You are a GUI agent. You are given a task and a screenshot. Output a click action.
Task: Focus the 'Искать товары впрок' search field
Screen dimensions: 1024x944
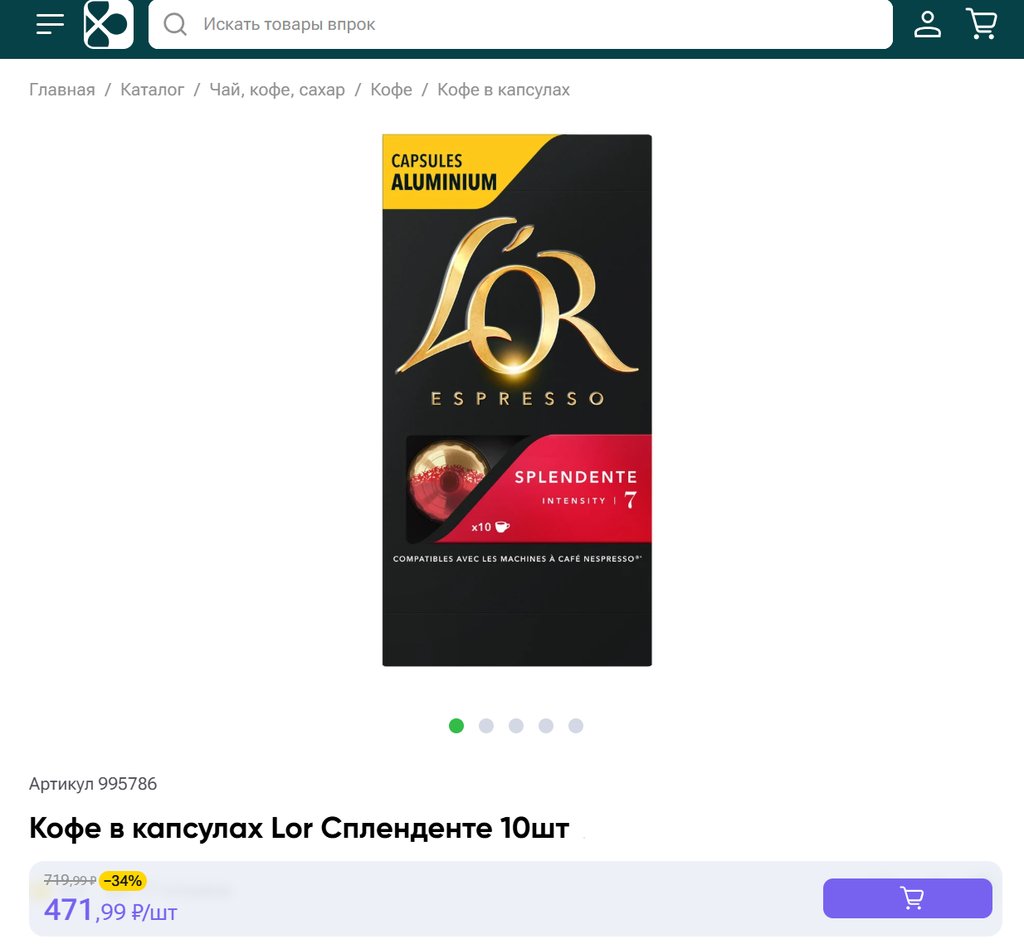tap(520, 24)
